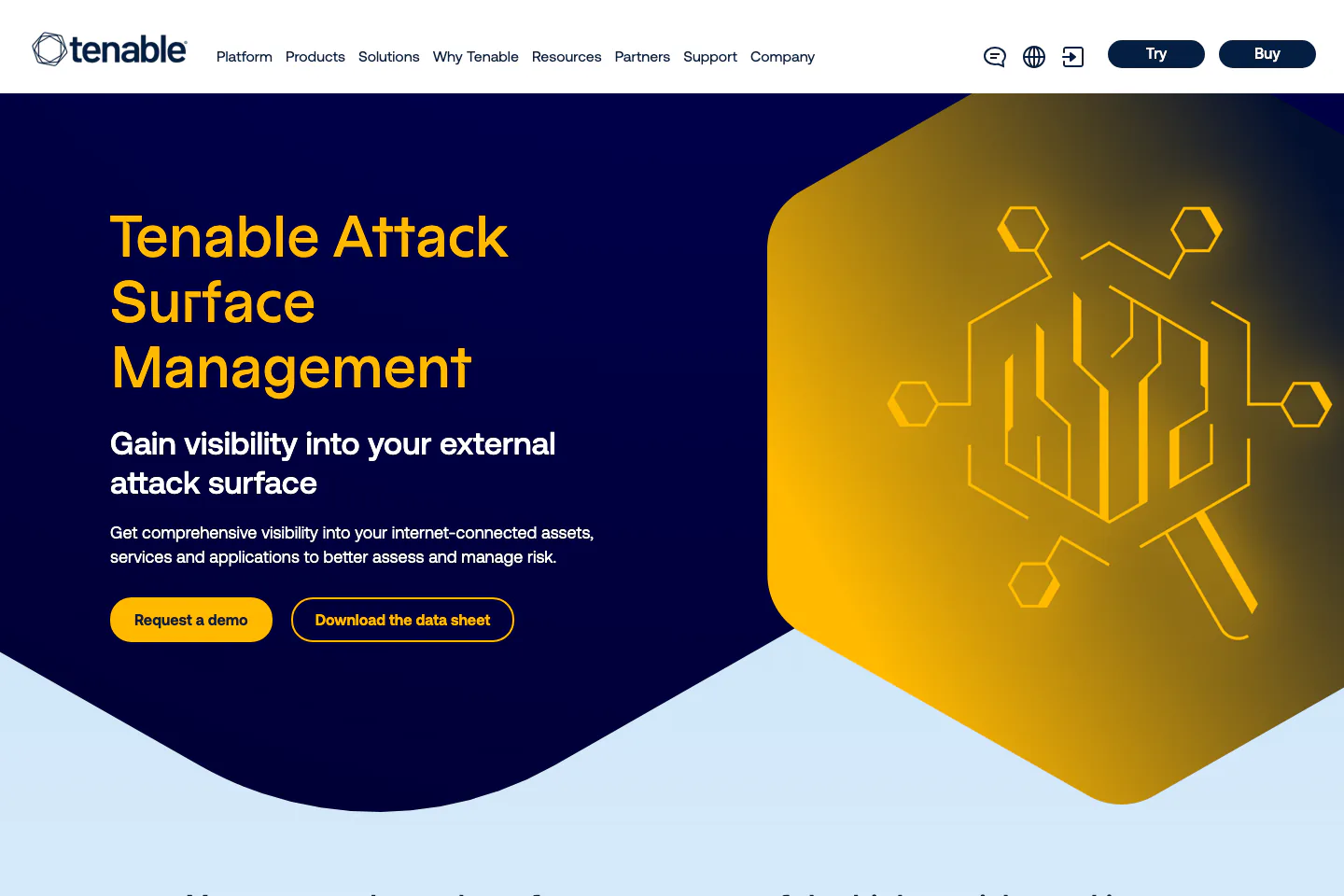Select Company in the top navigation

782,57
